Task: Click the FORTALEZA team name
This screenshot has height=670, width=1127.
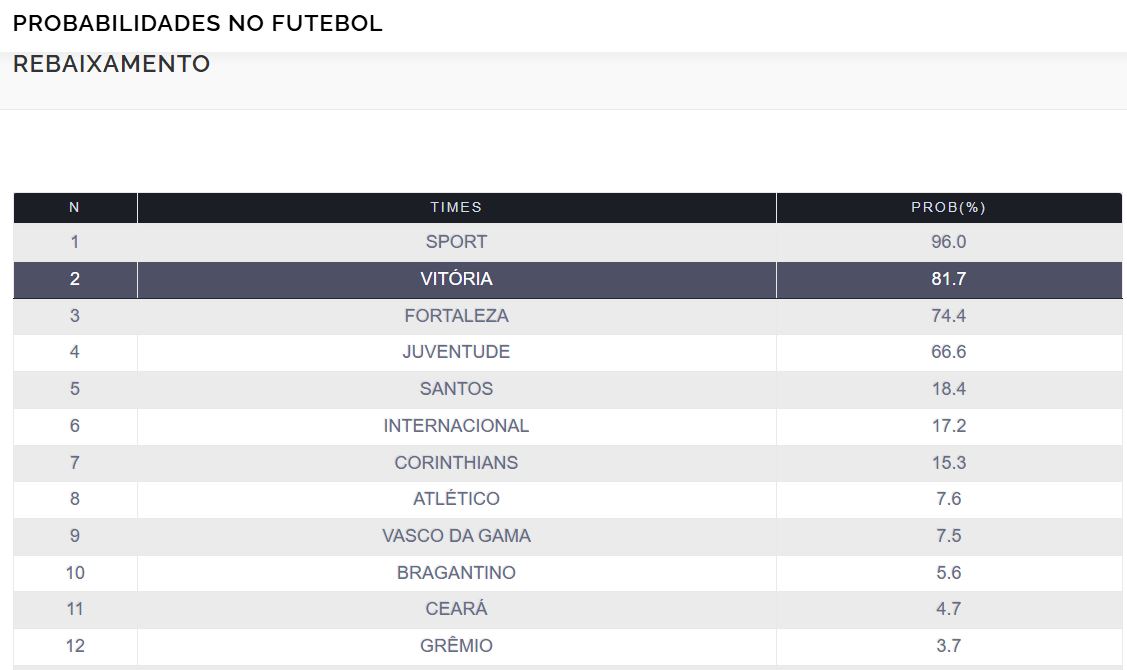Action: click(x=456, y=316)
